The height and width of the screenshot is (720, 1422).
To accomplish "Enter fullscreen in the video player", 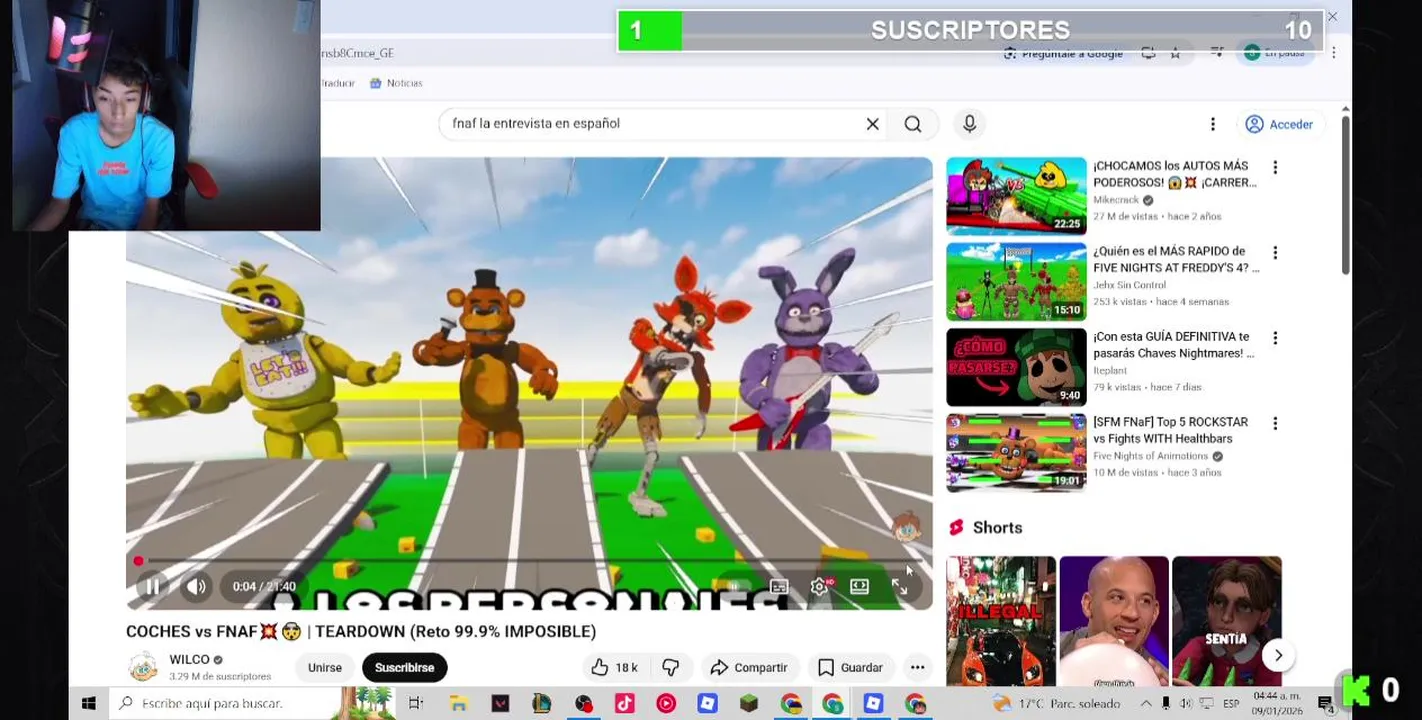I will pos(899,587).
